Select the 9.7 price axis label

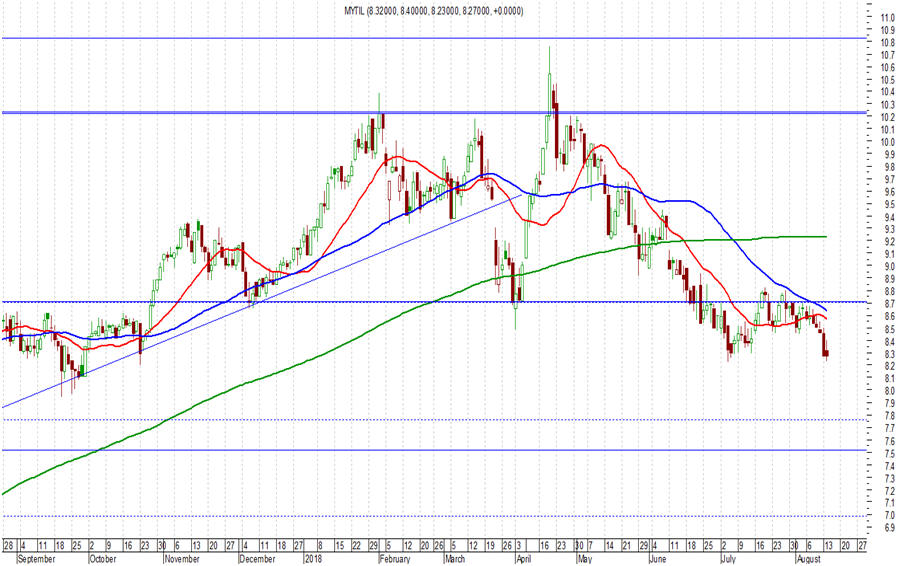coord(890,179)
